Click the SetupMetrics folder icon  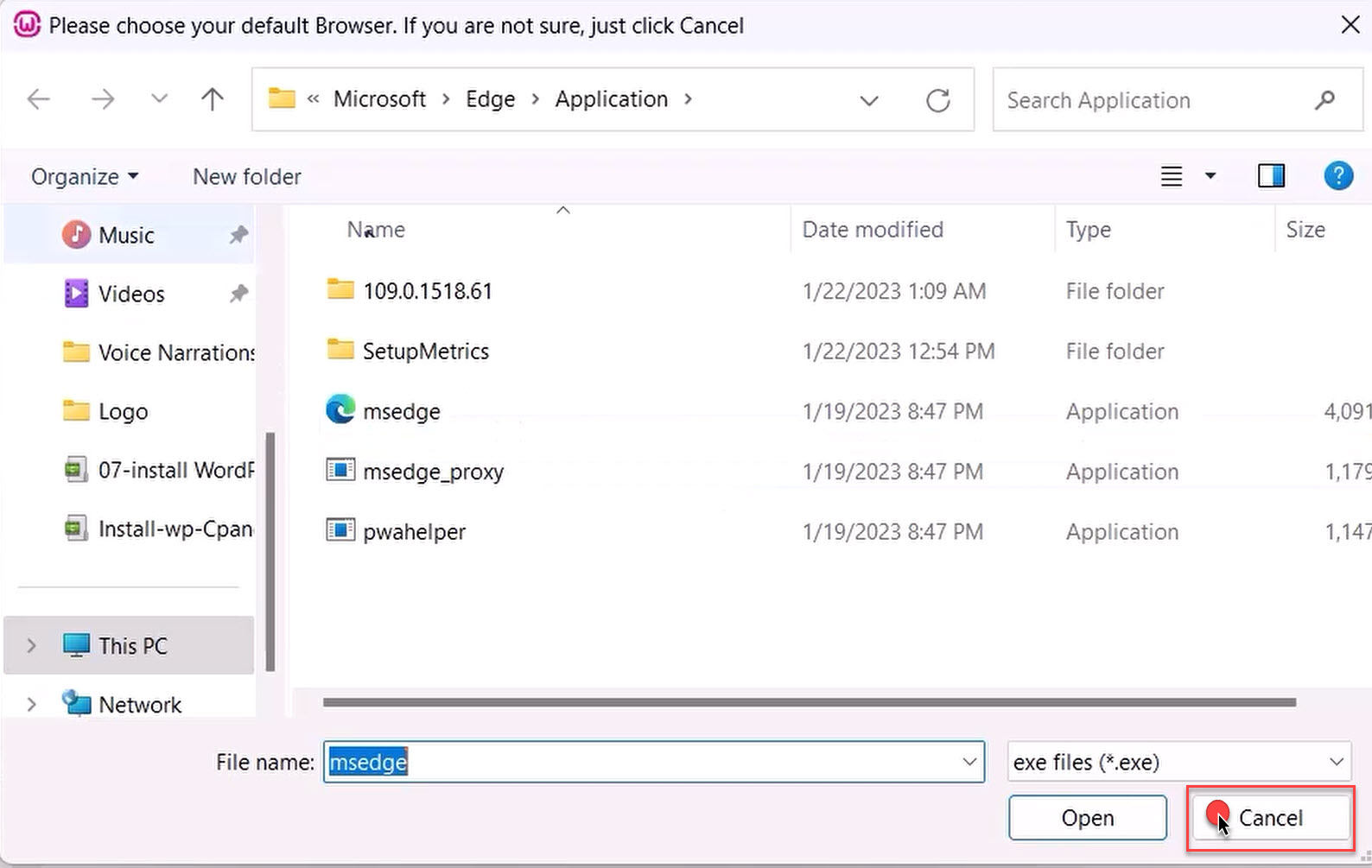point(340,349)
